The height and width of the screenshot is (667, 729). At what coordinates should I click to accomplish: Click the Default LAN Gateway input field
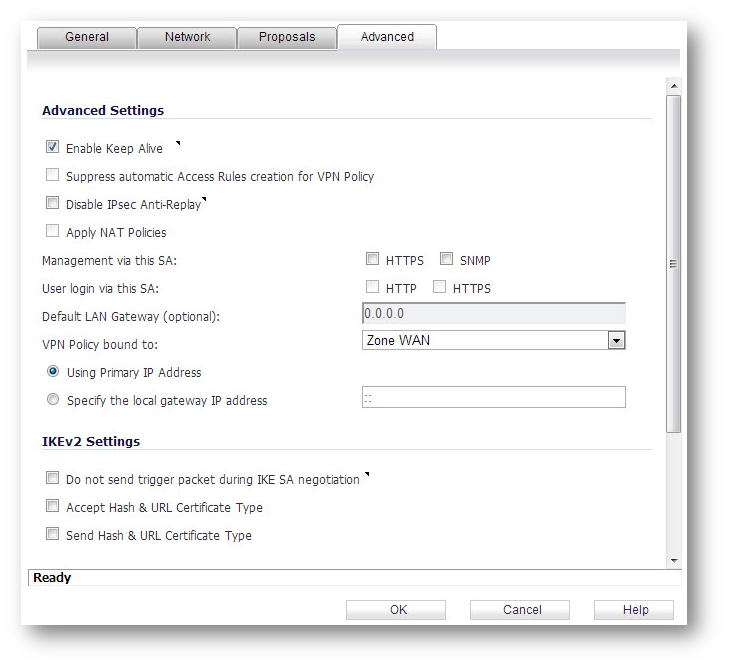pos(494,313)
